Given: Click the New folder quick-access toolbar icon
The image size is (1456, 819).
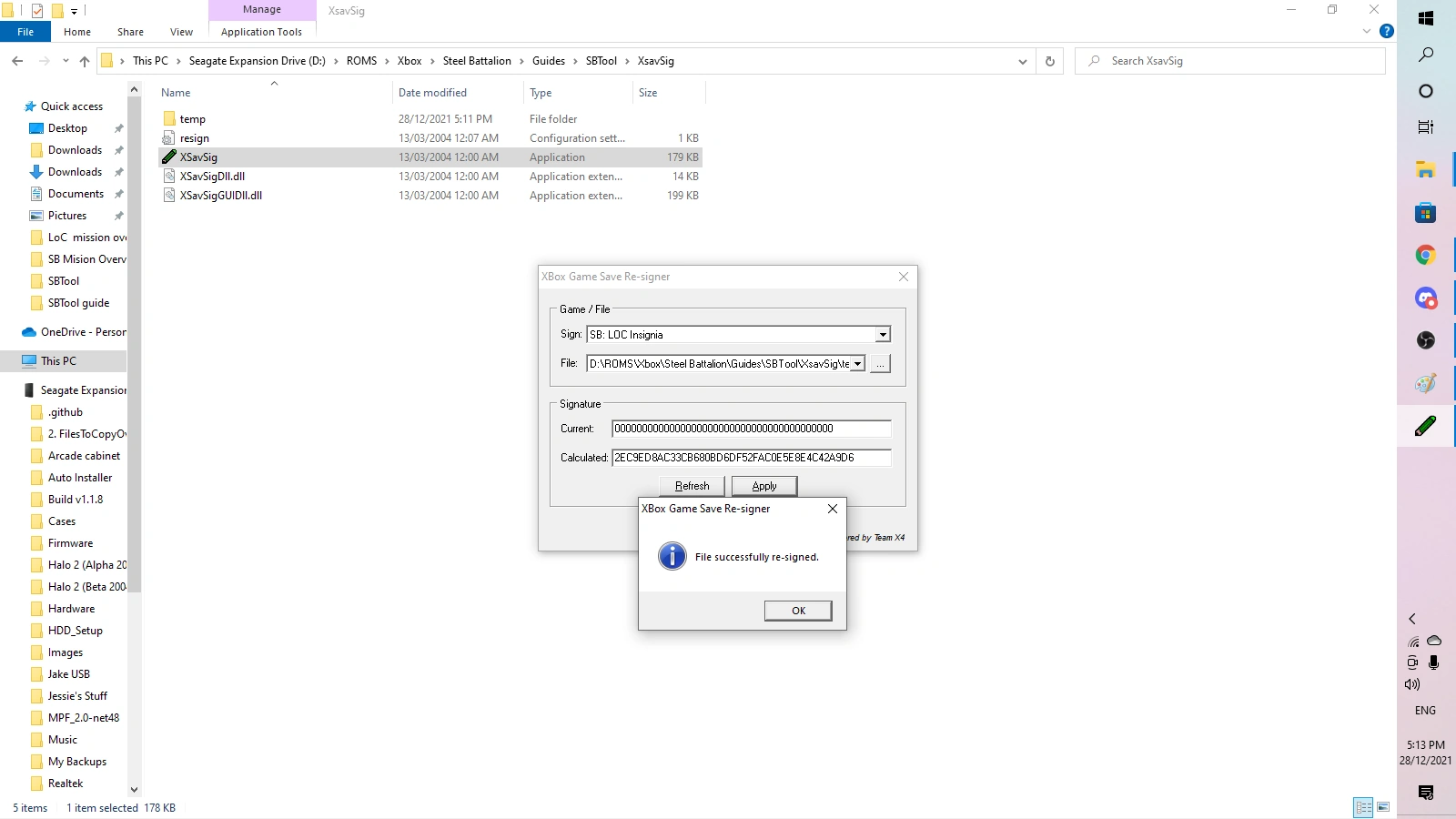Looking at the screenshot, I should pos(57,11).
